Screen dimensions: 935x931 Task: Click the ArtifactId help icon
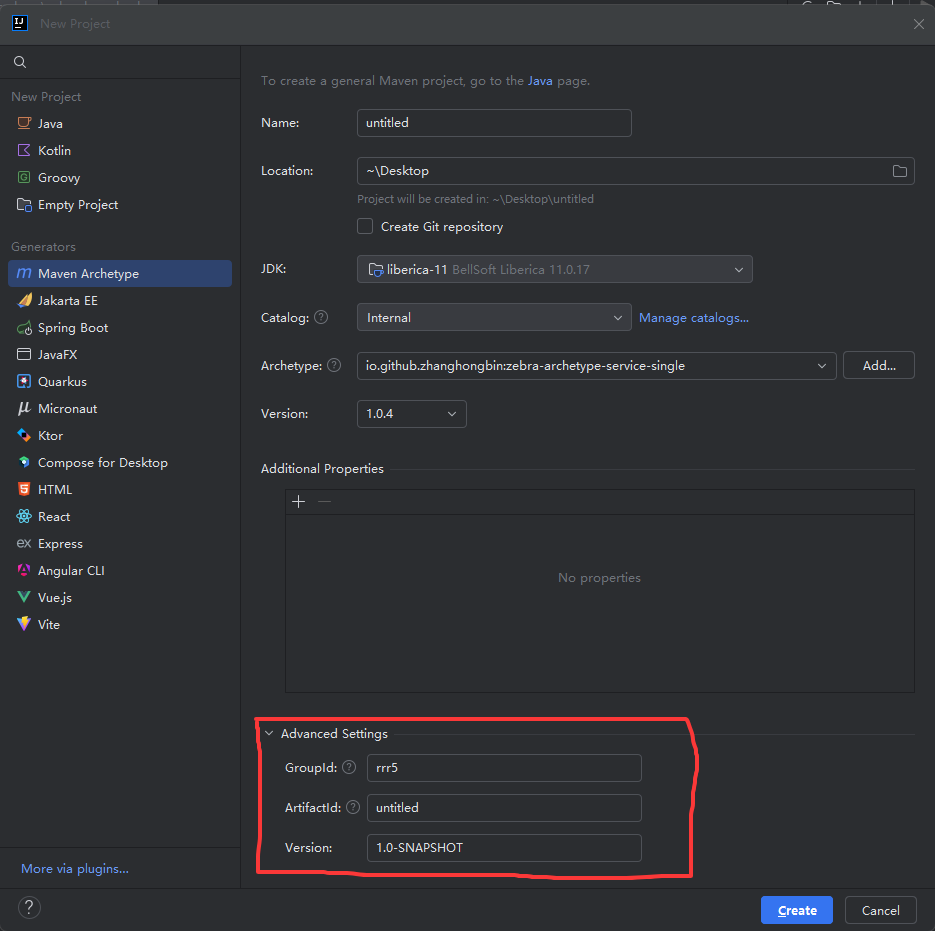(353, 807)
